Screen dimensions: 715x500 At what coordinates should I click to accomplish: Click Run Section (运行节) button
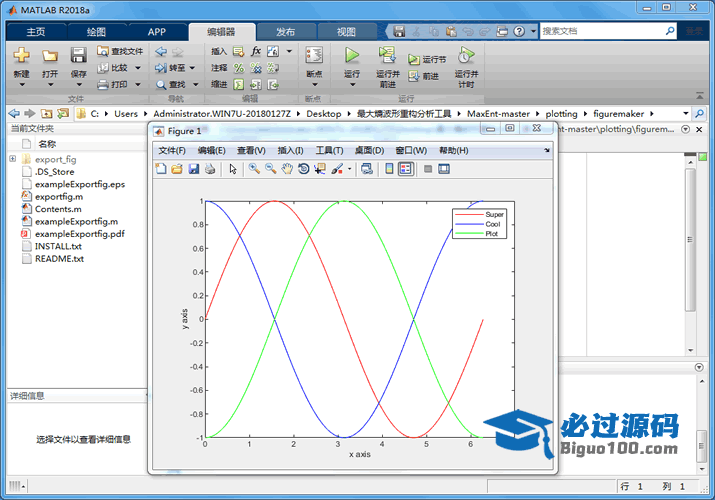point(427,59)
